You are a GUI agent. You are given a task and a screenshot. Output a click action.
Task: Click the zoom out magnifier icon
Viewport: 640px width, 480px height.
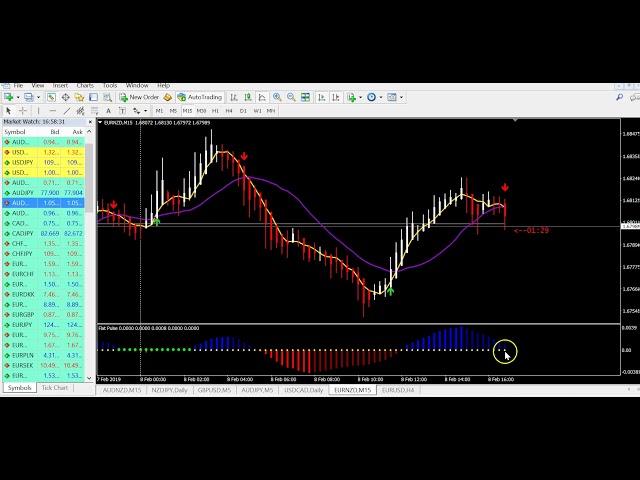(291, 98)
